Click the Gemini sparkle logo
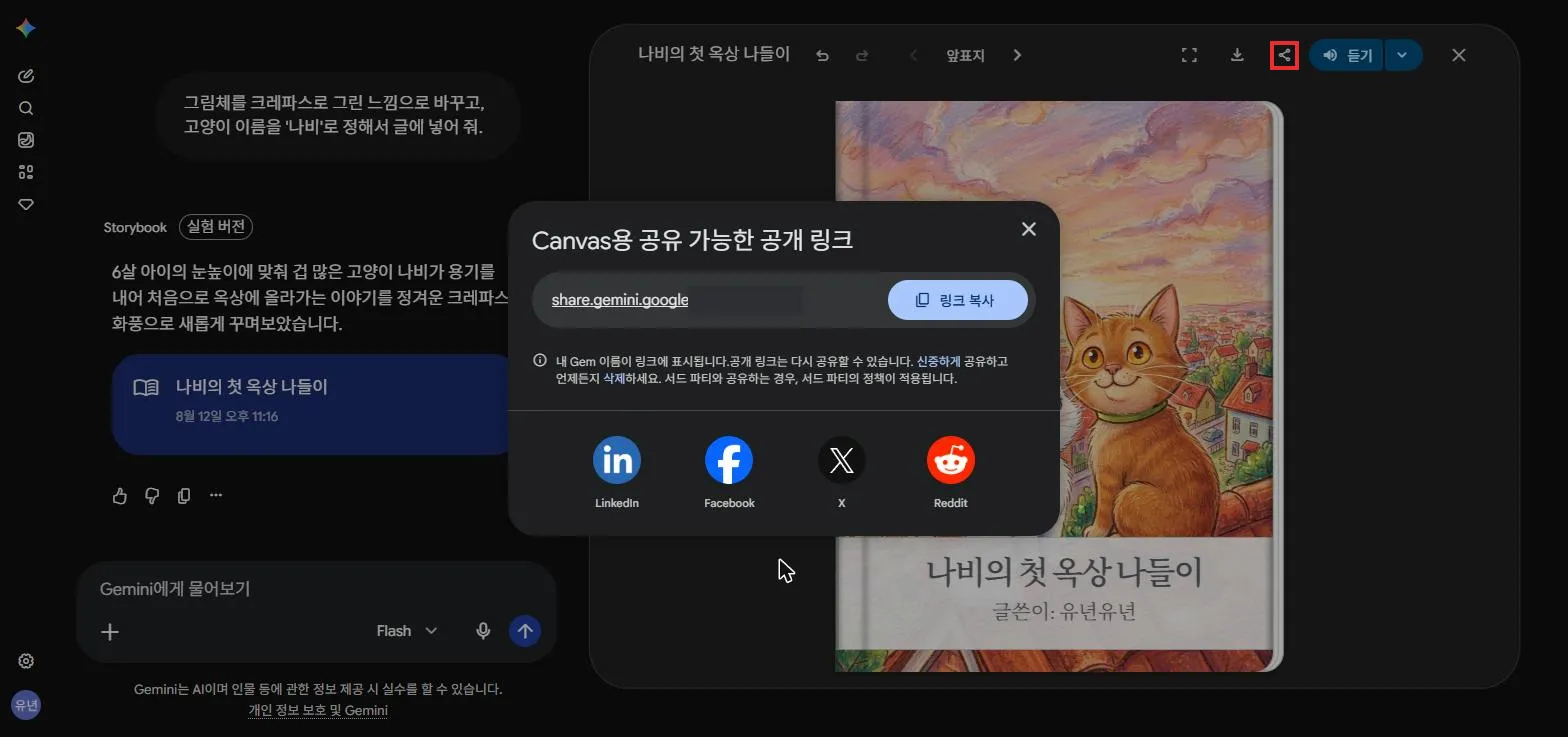The width and height of the screenshot is (1568, 737). coord(26,28)
